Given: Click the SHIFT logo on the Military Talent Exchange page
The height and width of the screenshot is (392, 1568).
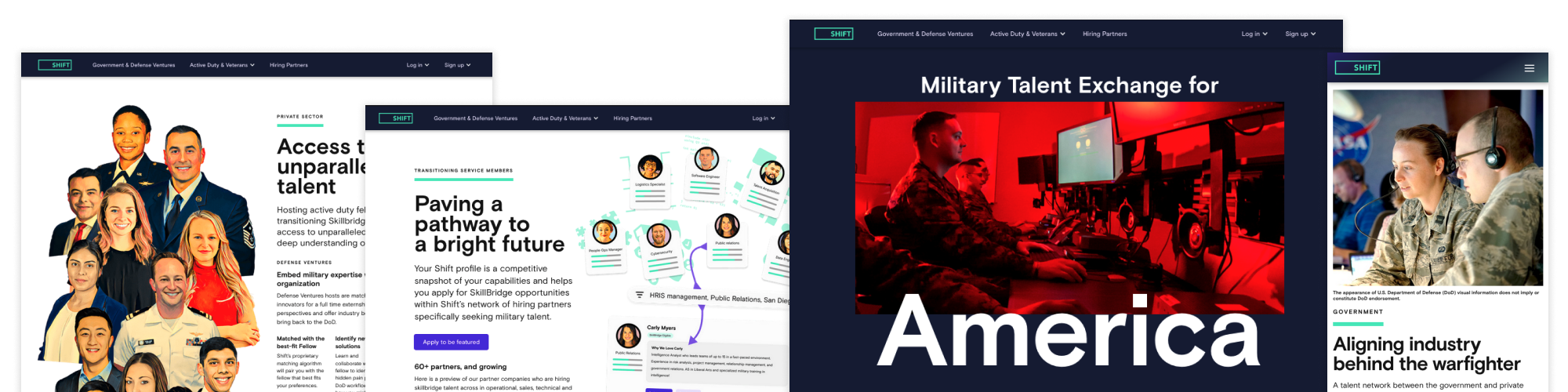Looking at the screenshot, I should click(833, 34).
